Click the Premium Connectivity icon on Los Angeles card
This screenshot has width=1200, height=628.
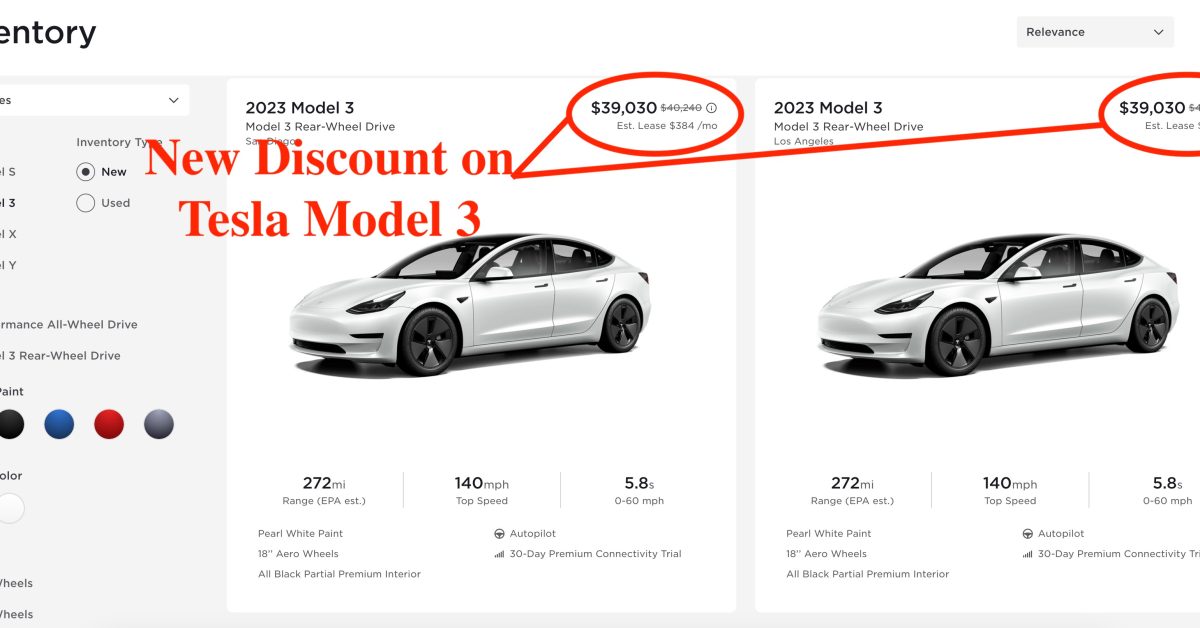click(1026, 553)
